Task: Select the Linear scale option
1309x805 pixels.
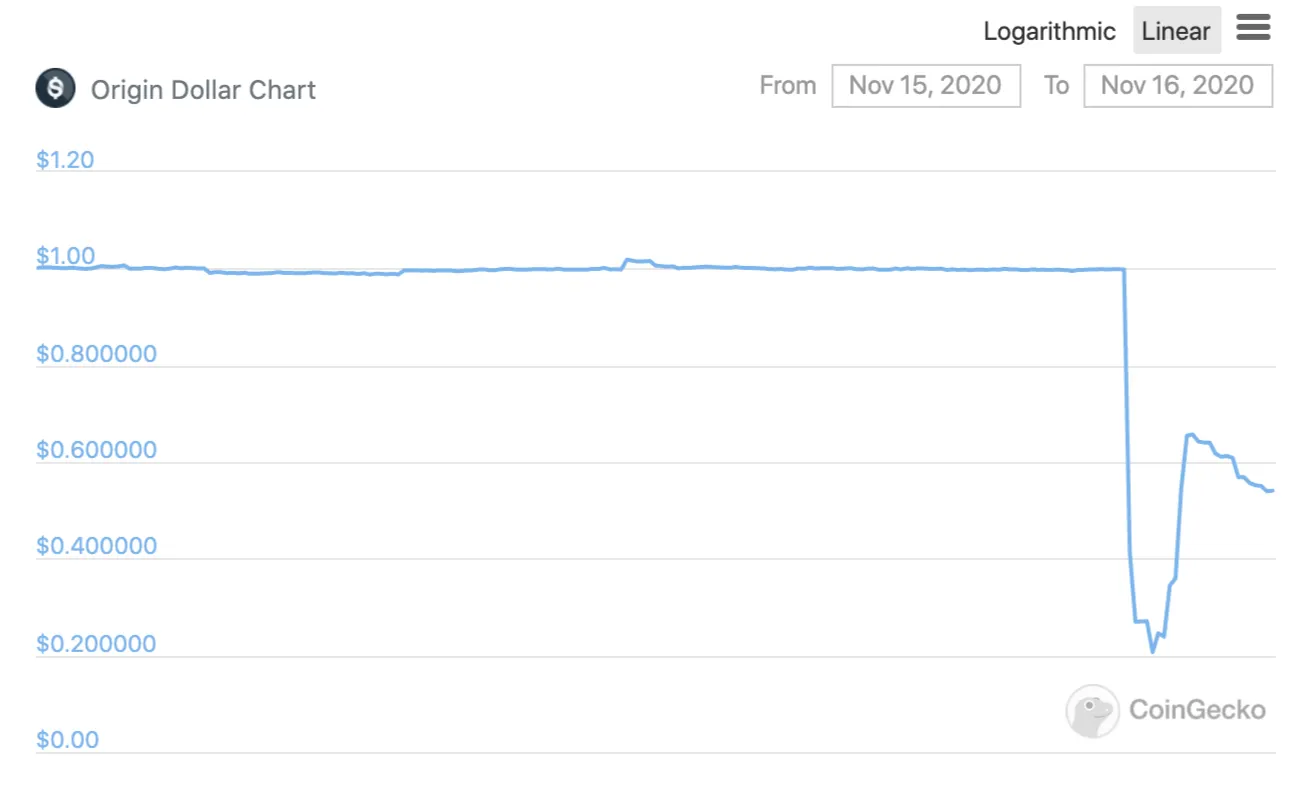Action: tap(1176, 31)
